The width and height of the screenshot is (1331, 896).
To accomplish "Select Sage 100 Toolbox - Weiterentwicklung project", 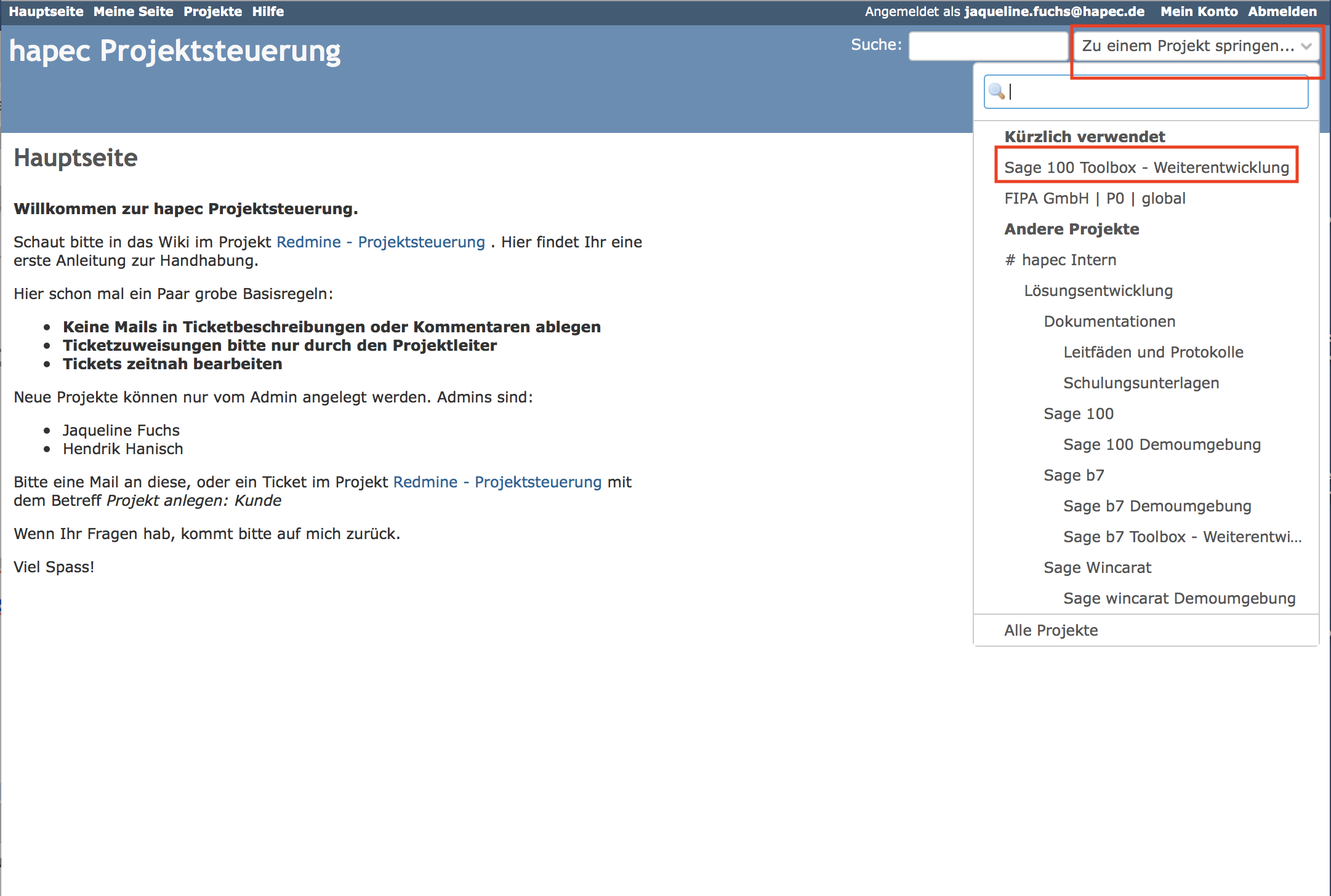I will (x=1146, y=167).
